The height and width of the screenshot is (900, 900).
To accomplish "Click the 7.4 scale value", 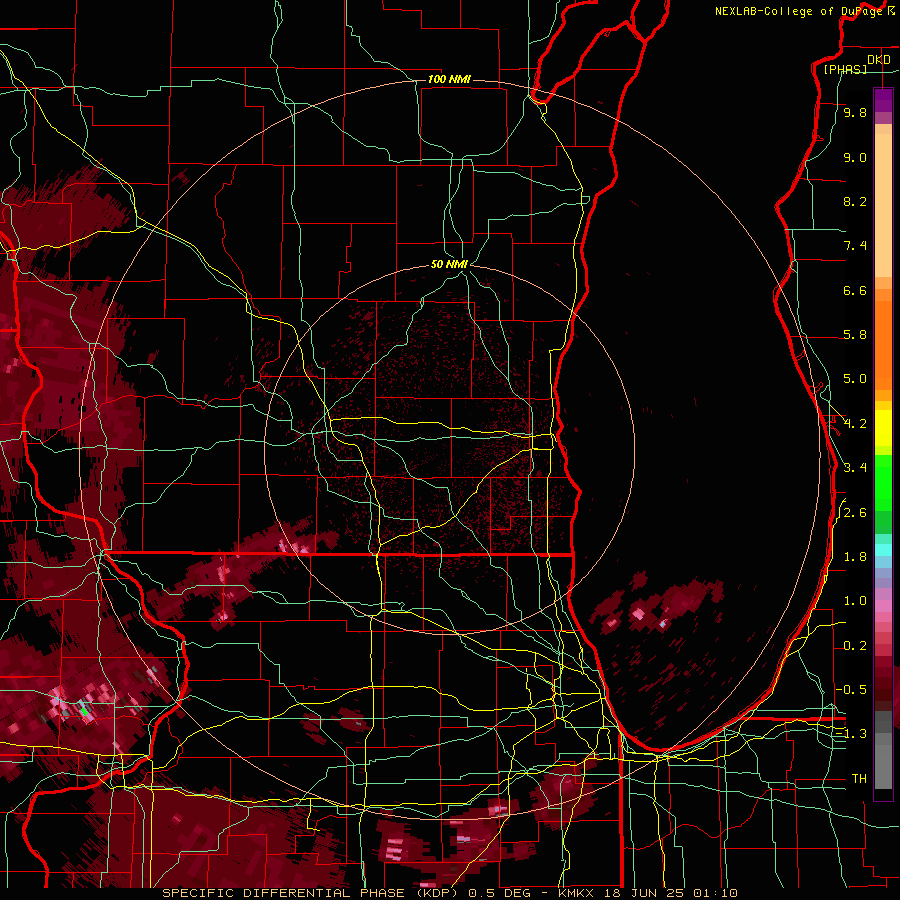I will click(x=855, y=246).
